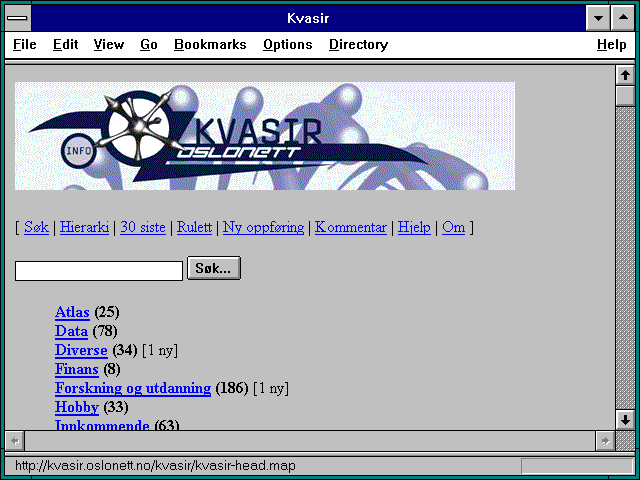The image size is (640, 480).
Task: Open the 30 siste link
Action: [x=143, y=227]
